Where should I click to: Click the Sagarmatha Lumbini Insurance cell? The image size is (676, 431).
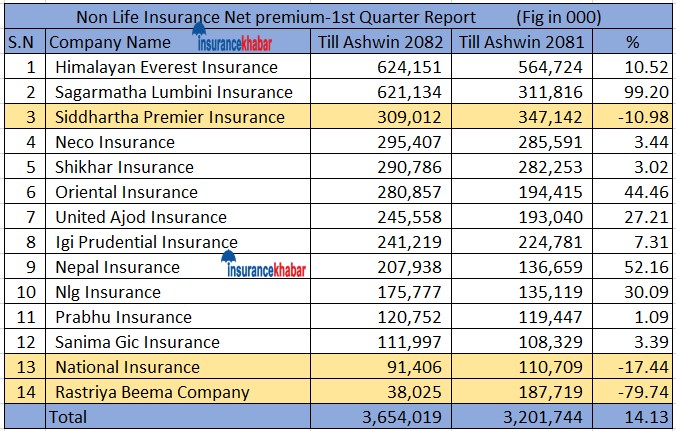point(174,92)
